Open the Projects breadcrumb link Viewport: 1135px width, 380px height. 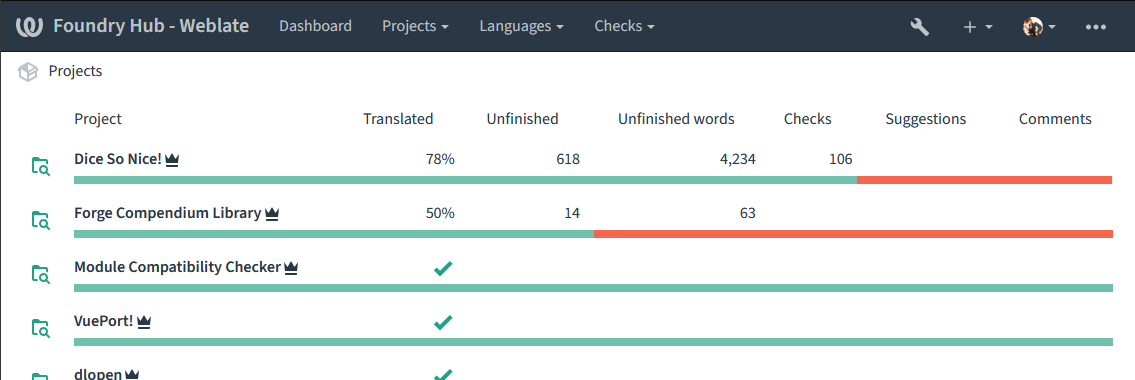[x=75, y=71]
